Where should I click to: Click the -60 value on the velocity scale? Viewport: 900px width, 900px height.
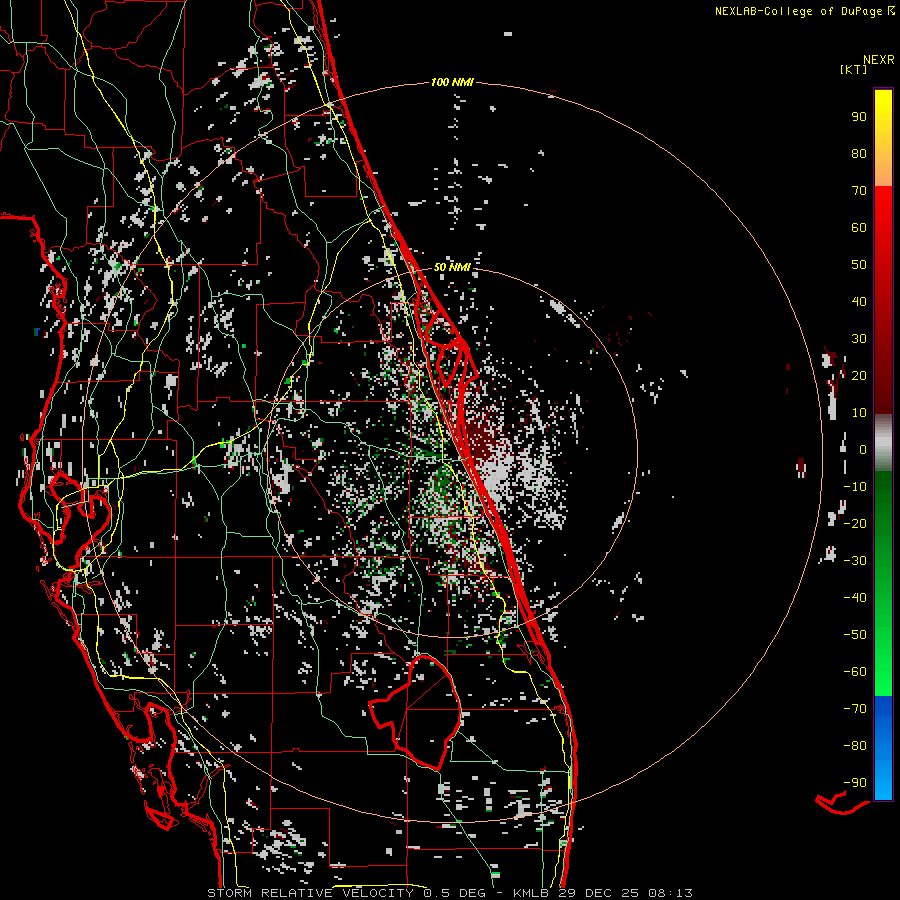(x=855, y=672)
